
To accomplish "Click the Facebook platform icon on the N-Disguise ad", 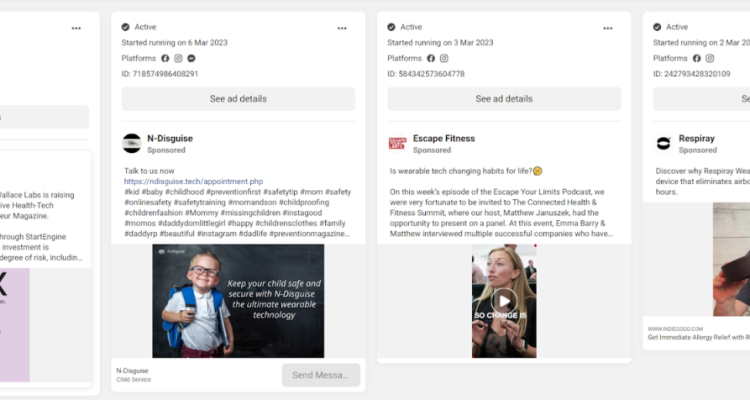I will (x=165, y=58).
